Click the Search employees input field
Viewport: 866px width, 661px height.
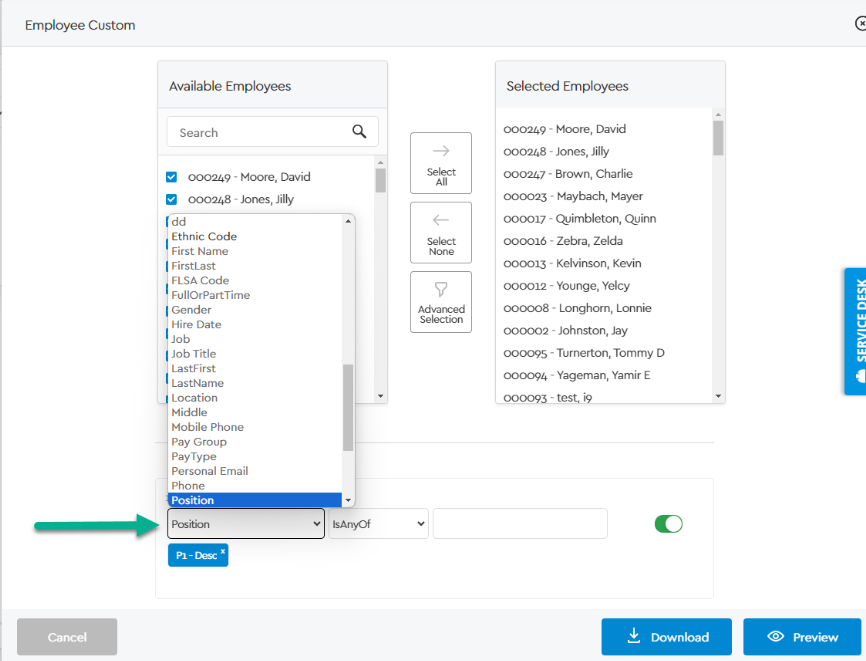258,132
